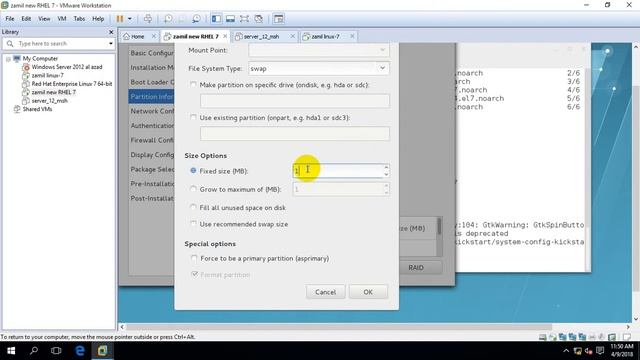Image resolution: width=640 pixels, height=360 pixels.
Task: Toggle the library sidebar view icon
Action: pyautogui.click(x=216, y=19)
